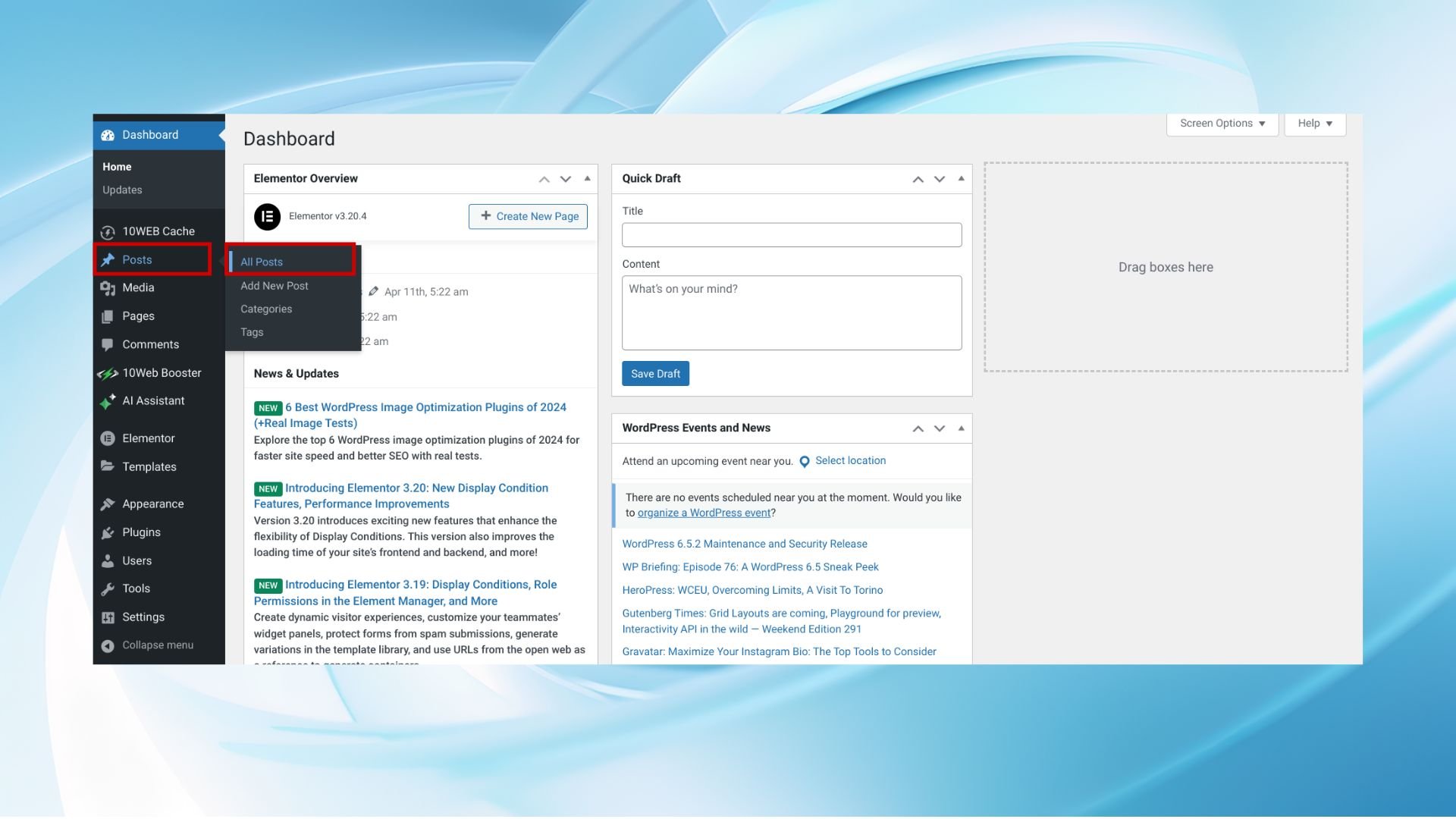Image resolution: width=1456 pixels, height=819 pixels.
Task: Click the Create New Page button
Action: pyautogui.click(x=528, y=216)
